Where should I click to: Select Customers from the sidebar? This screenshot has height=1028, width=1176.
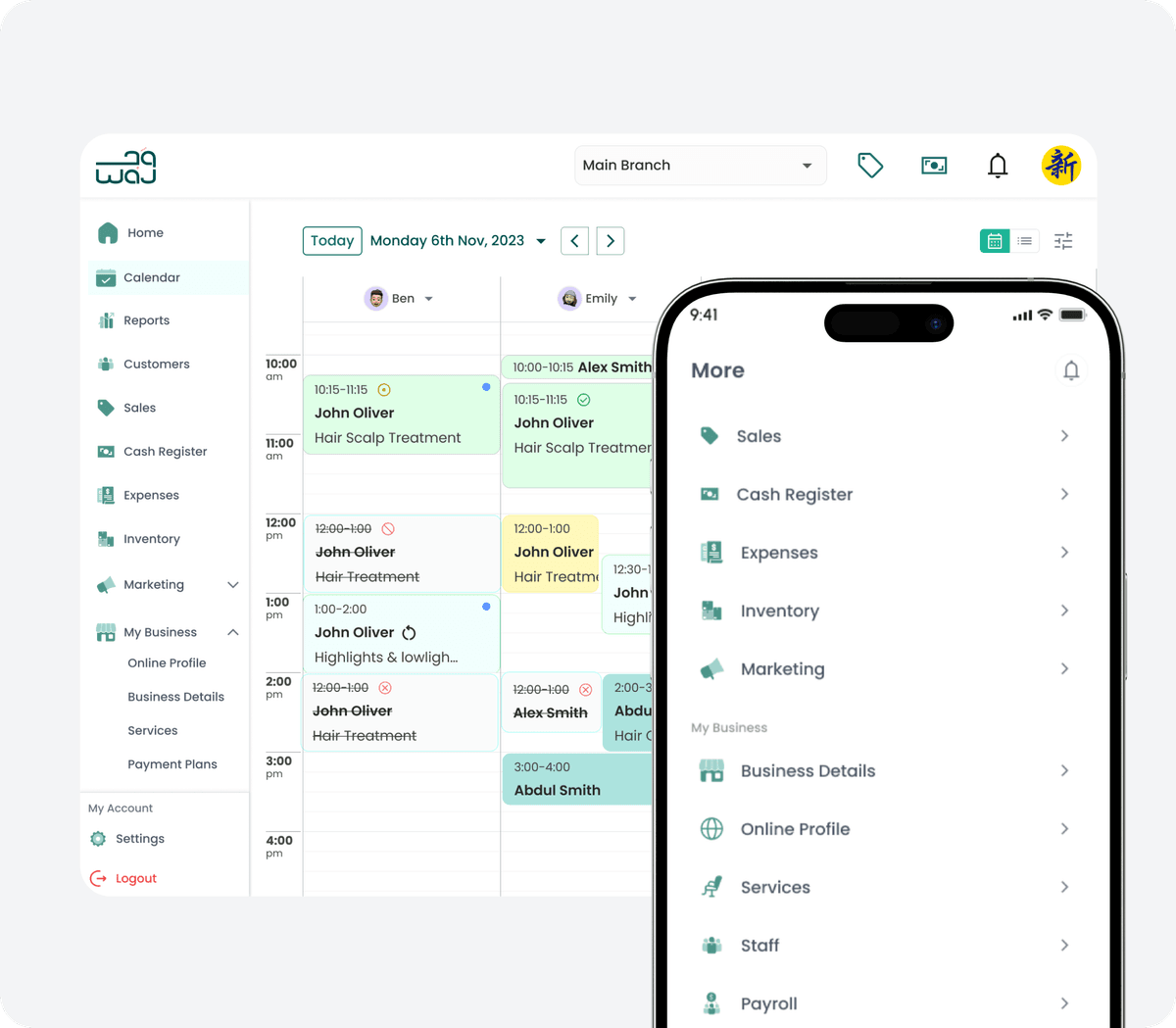pos(158,364)
